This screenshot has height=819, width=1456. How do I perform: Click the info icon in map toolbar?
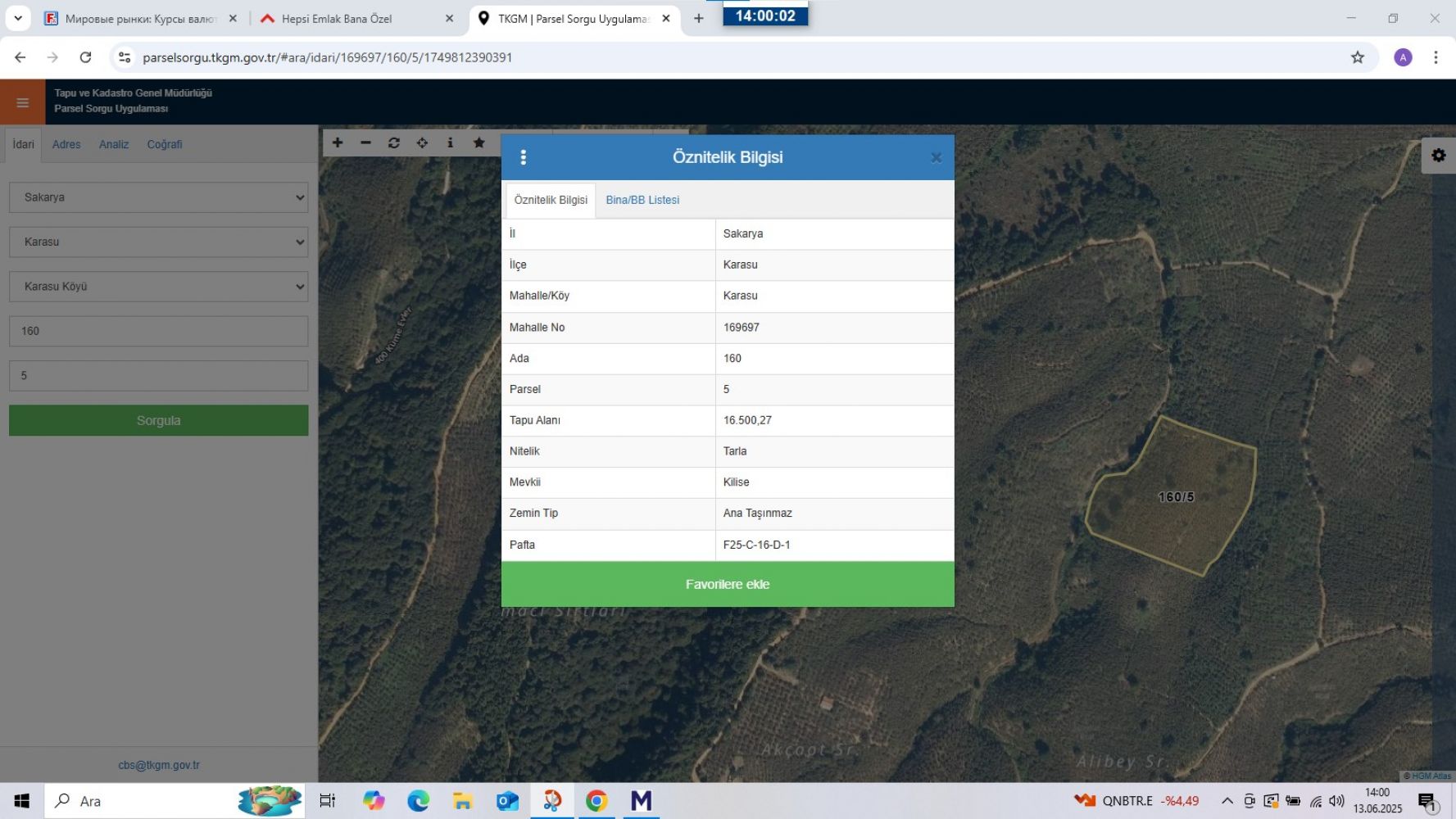click(x=450, y=143)
